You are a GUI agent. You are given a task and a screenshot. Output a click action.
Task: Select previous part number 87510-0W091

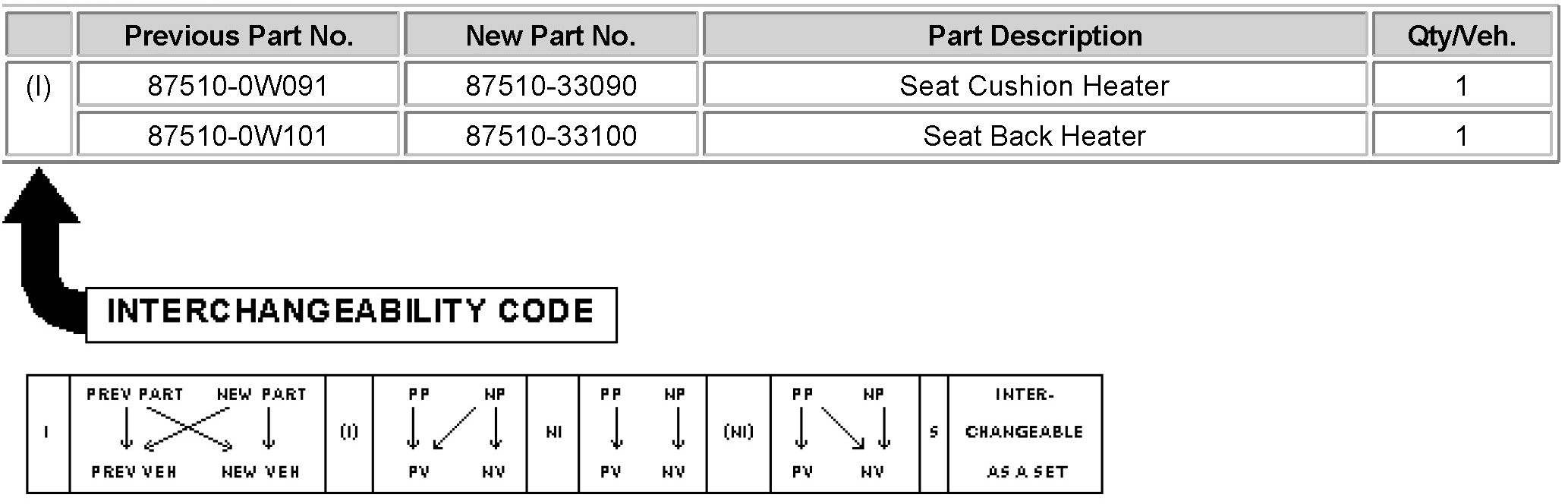238,85
